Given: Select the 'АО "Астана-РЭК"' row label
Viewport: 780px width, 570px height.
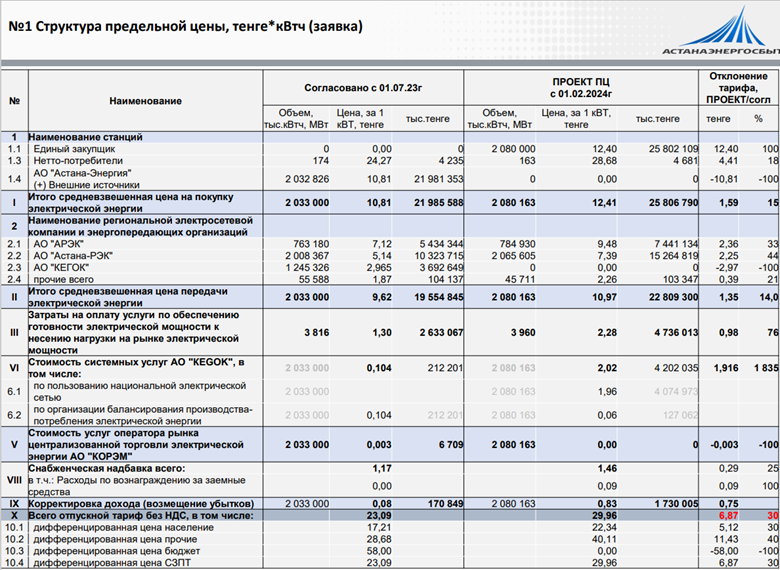Looking at the screenshot, I should 73,256.
